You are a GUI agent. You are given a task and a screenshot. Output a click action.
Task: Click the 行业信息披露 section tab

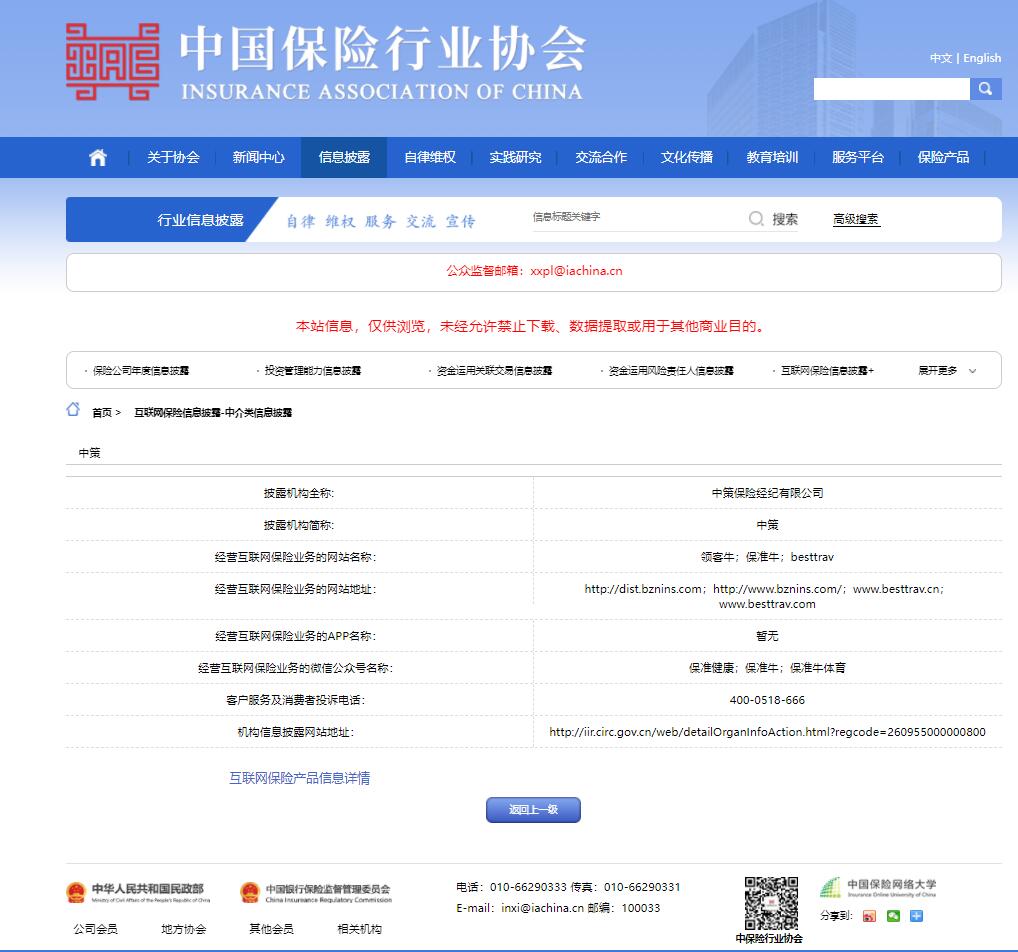click(x=200, y=220)
